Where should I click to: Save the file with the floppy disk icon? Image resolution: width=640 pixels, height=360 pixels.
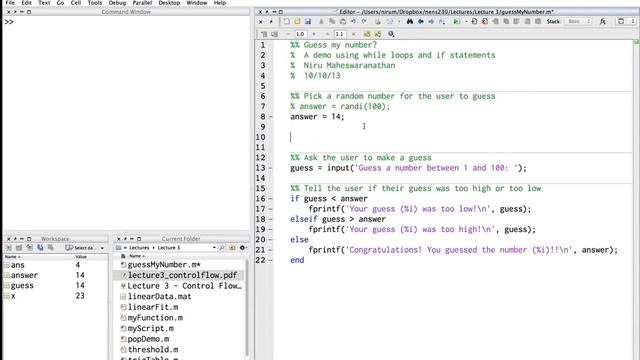(308, 22)
